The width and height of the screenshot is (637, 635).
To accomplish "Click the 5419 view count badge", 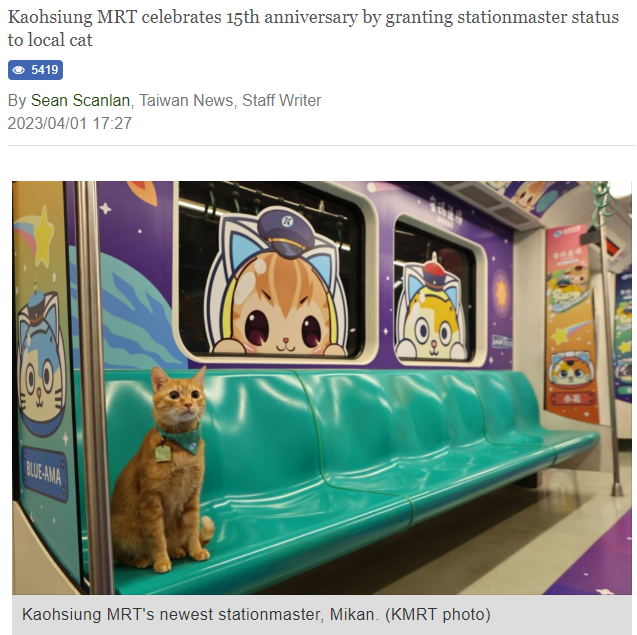I will [35, 70].
